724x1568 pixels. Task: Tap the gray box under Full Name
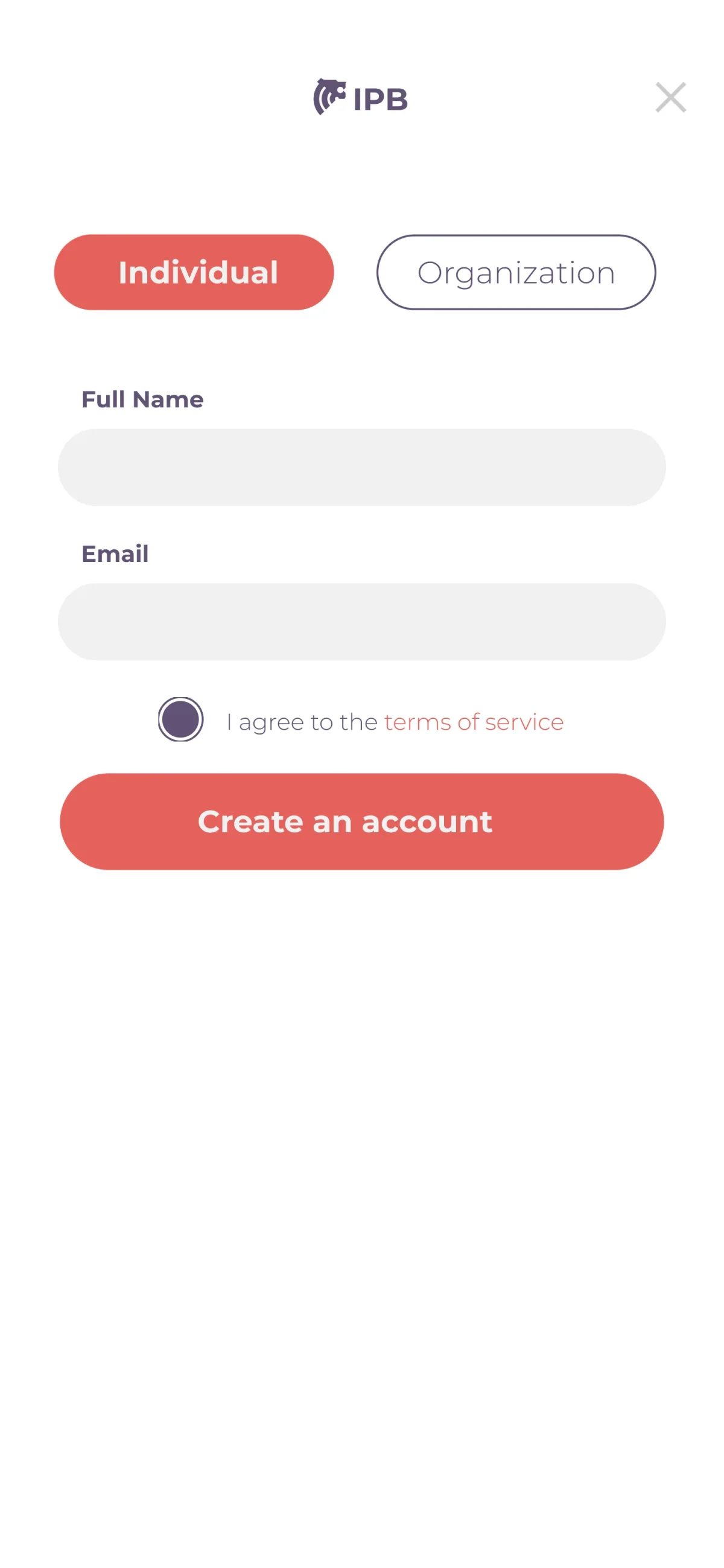pyautogui.click(x=361, y=468)
